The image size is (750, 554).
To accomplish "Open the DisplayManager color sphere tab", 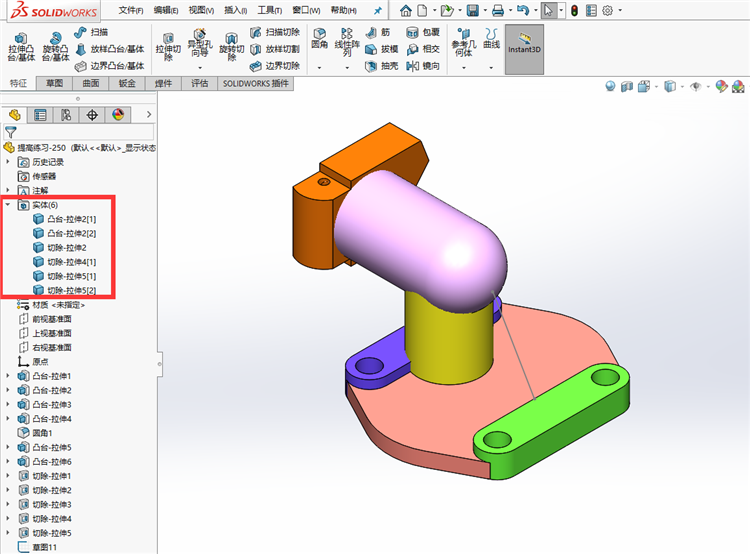I will click(x=118, y=115).
